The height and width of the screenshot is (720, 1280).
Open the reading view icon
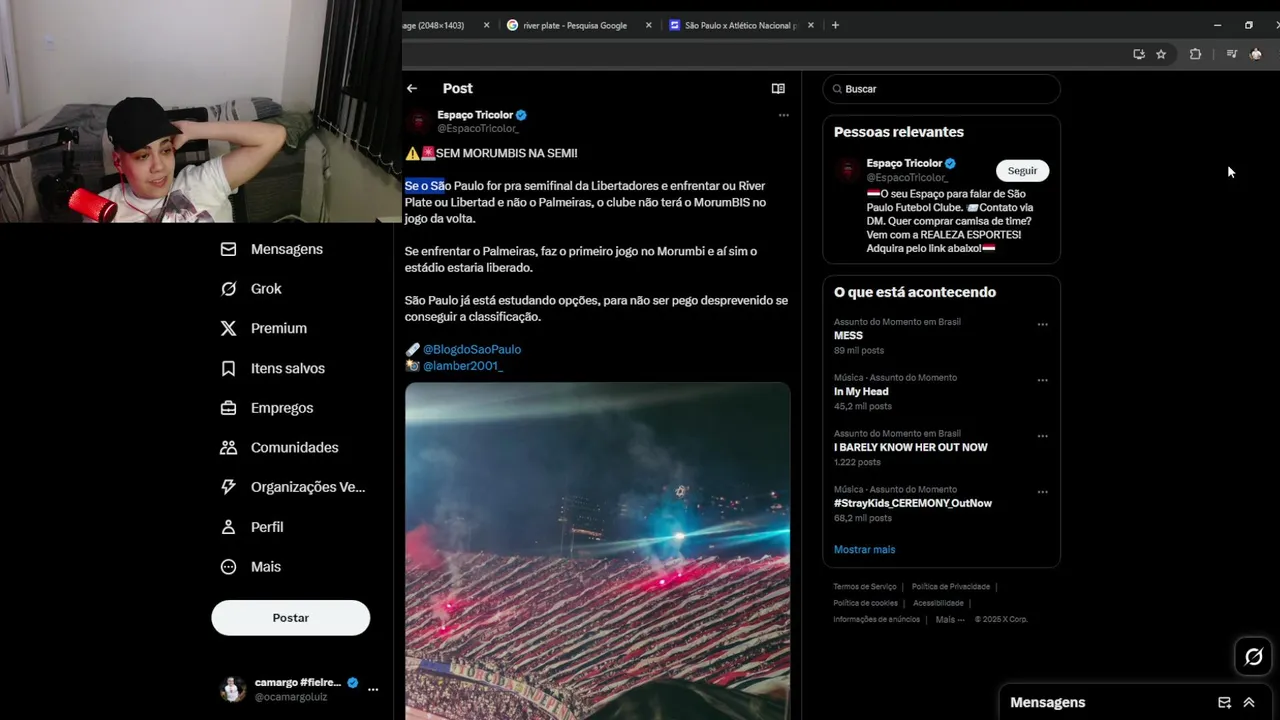tap(778, 88)
